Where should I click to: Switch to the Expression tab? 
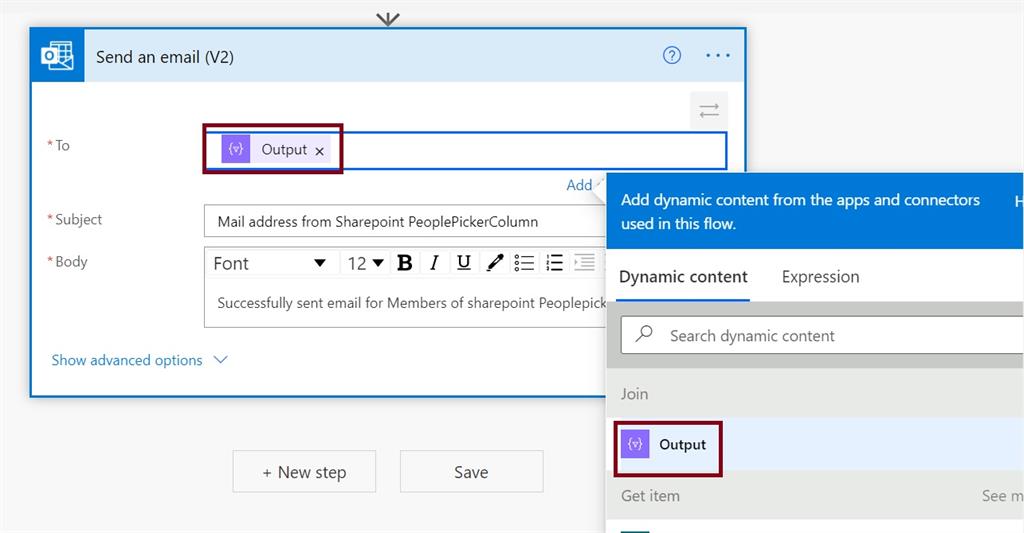point(820,277)
